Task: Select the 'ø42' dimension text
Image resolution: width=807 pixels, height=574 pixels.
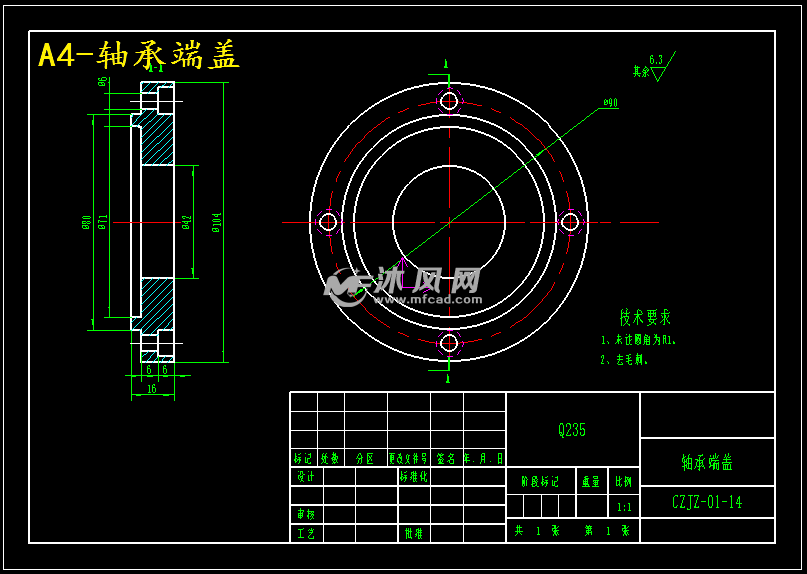Action: point(186,222)
